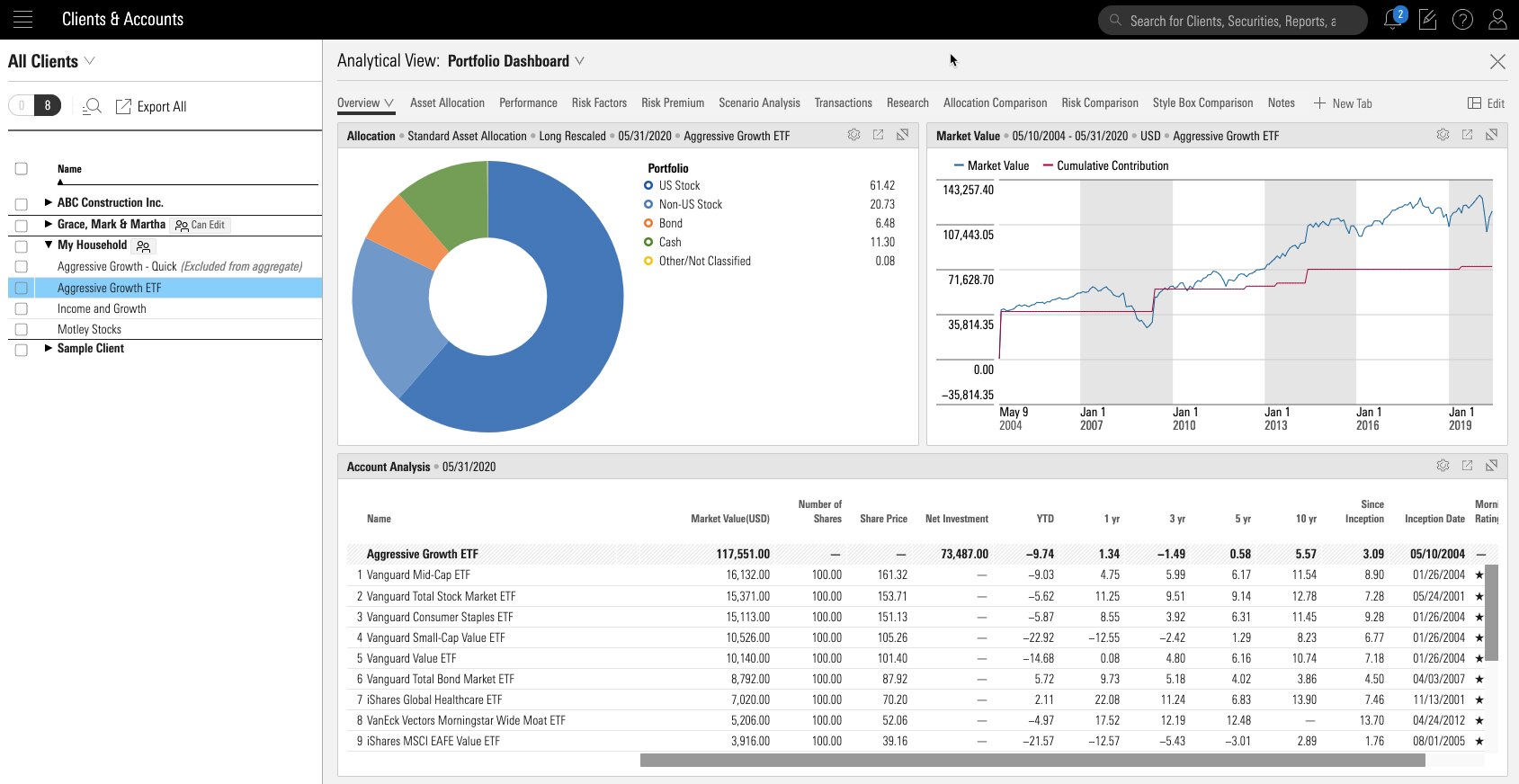Expand the Sample Client tree row

point(49,348)
